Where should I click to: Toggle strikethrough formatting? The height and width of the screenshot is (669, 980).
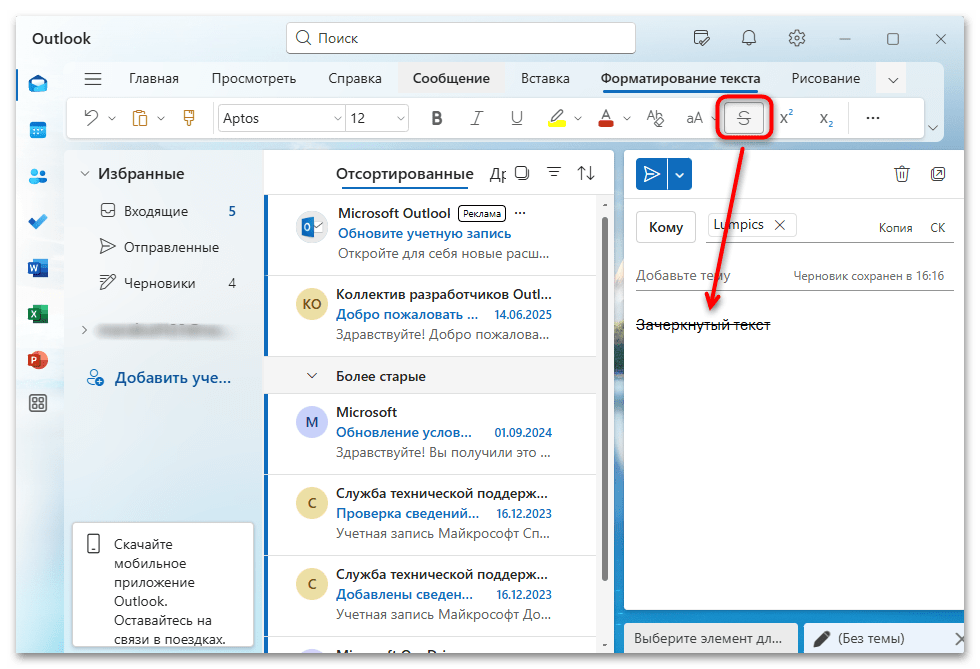[744, 118]
